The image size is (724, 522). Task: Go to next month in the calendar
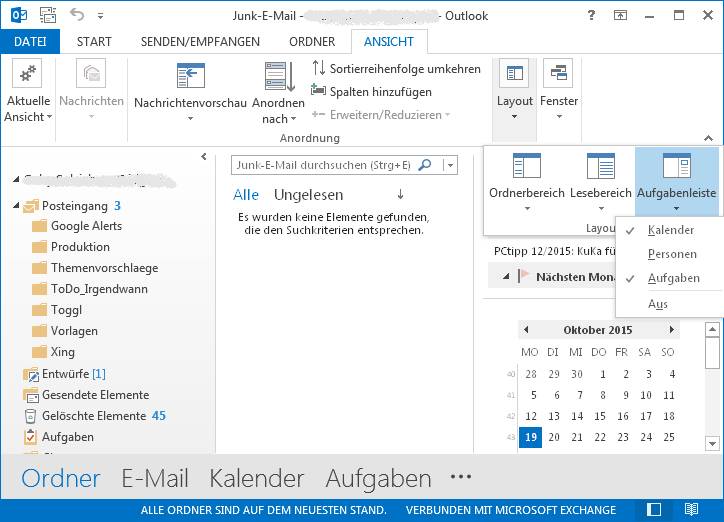(672, 330)
